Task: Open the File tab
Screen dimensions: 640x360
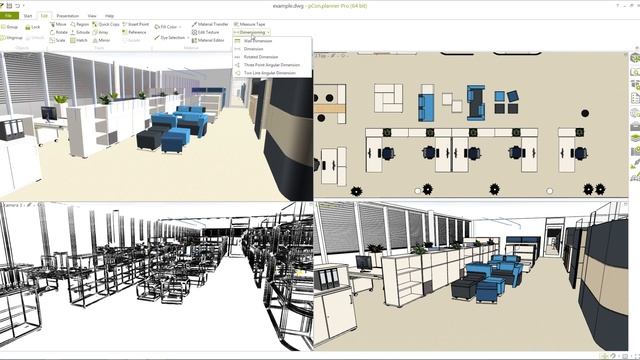Action: [x=9, y=16]
